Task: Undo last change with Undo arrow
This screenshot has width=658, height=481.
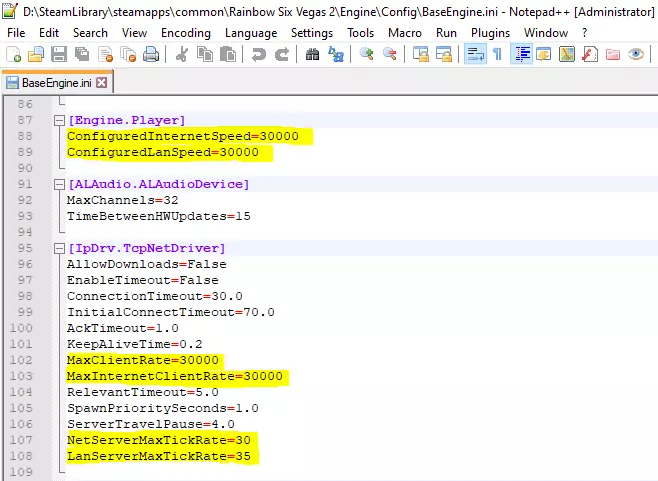Action: 258,54
